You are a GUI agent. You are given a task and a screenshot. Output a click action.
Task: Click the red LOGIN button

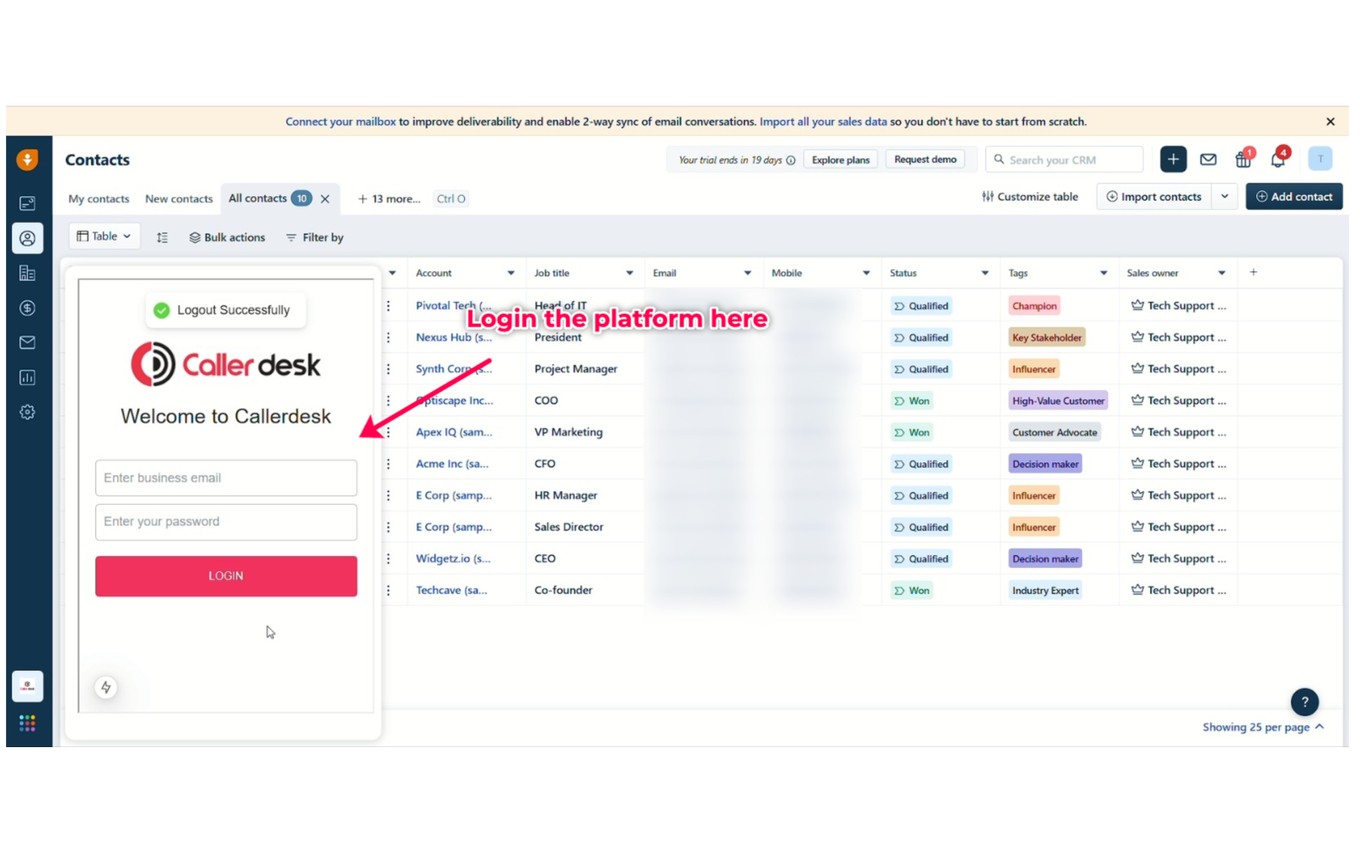click(226, 576)
